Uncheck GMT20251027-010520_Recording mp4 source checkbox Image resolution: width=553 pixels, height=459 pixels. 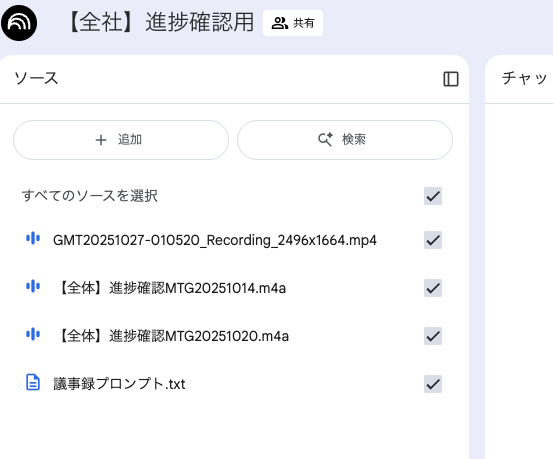point(433,240)
